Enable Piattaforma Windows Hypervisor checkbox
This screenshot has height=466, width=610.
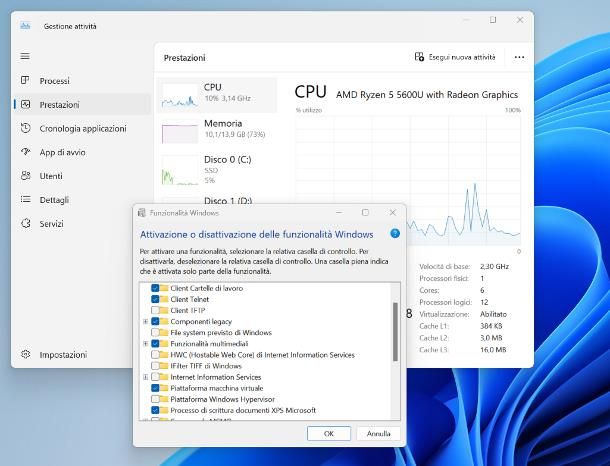155,399
